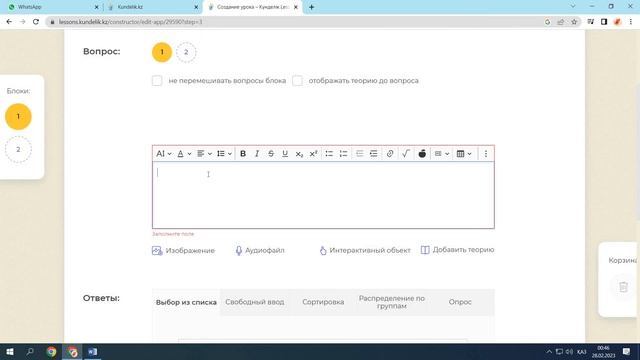
Task: Switch to the 'Свободный ввод' tab
Action: pos(255,302)
